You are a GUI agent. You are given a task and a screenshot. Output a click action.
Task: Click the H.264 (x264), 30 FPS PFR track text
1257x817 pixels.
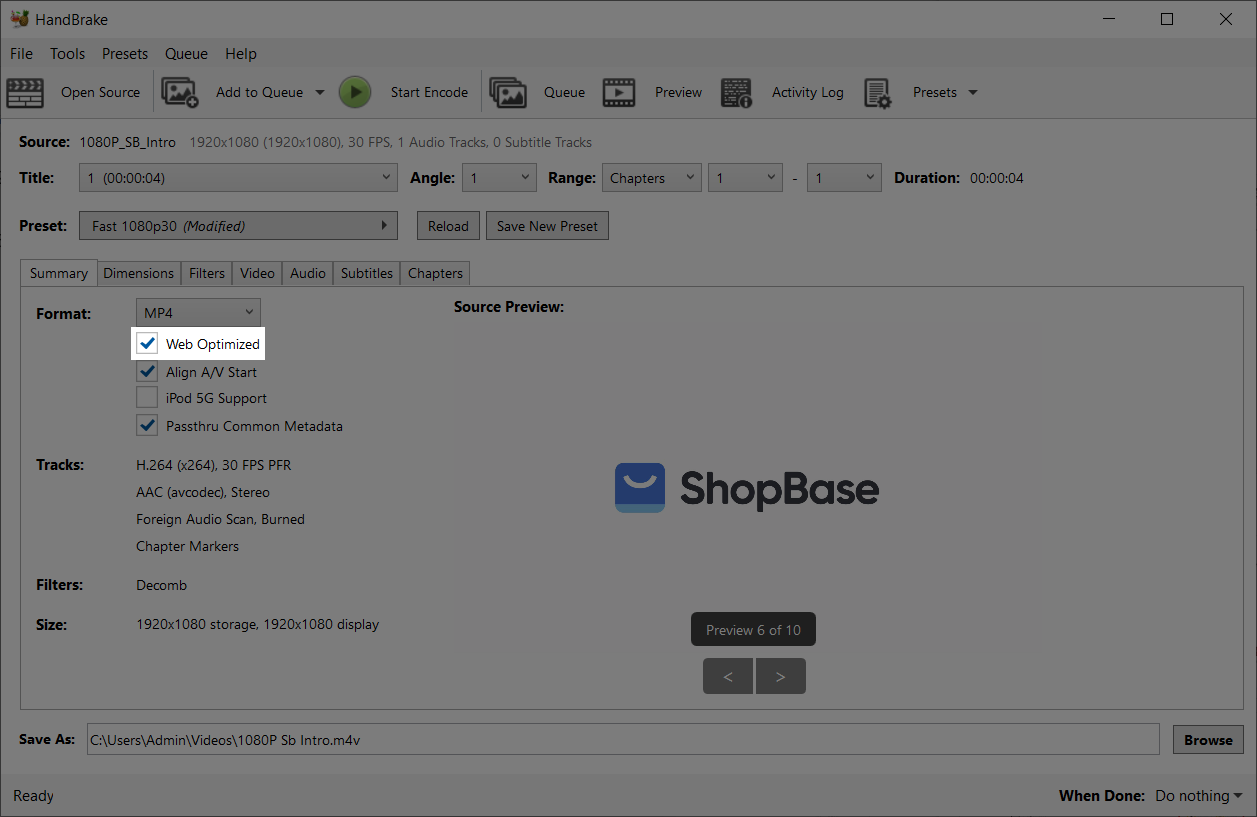tap(214, 465)
